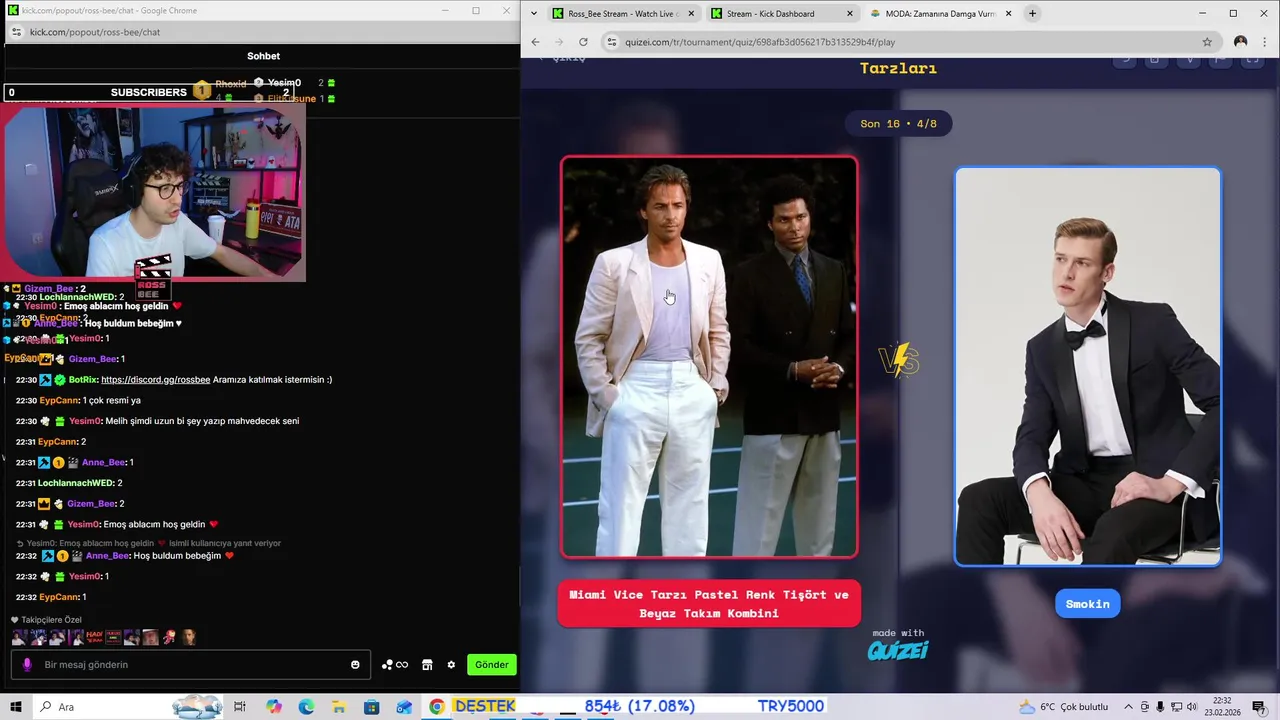Open File Explorer from the taskbar
This screenshot has width=1280, height=720.
click(339, 707)
